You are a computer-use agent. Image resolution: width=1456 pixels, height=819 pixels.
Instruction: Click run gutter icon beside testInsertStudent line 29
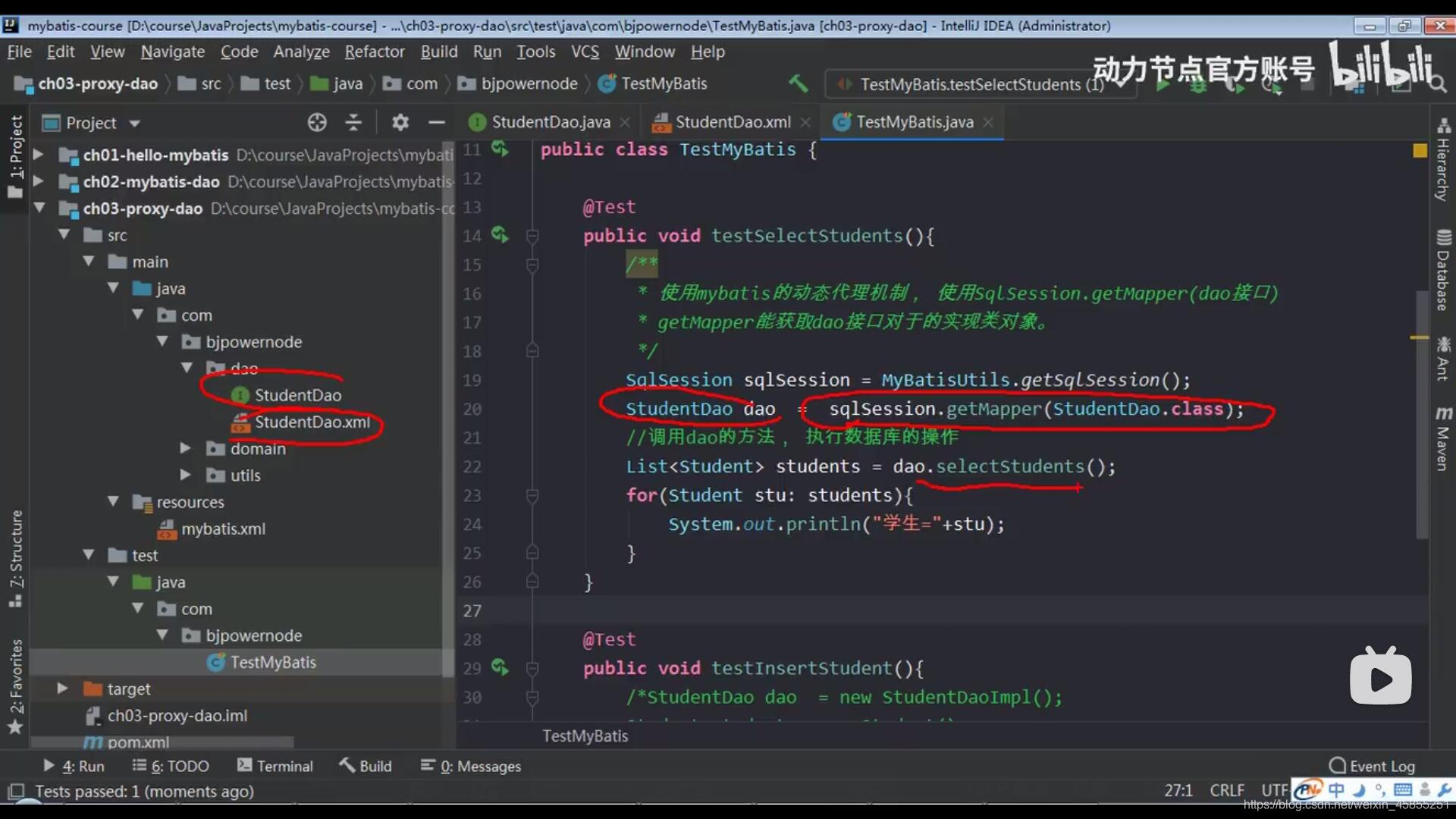click(500, 667)
